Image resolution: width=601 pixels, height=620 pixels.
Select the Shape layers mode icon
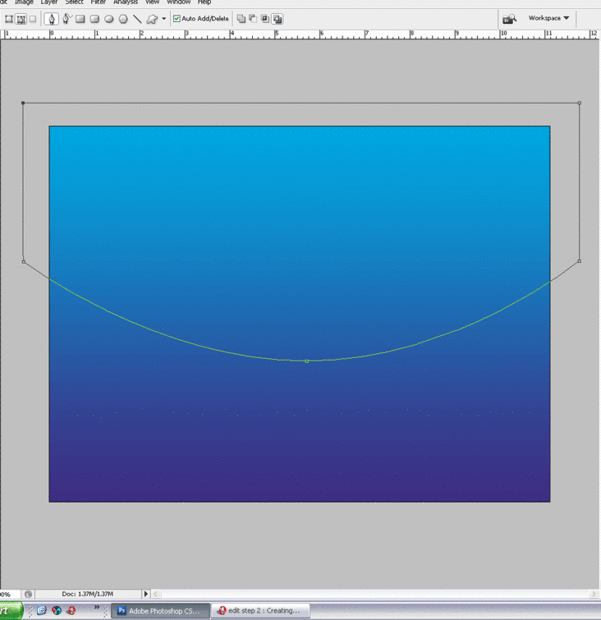click(x=9, y=19)
